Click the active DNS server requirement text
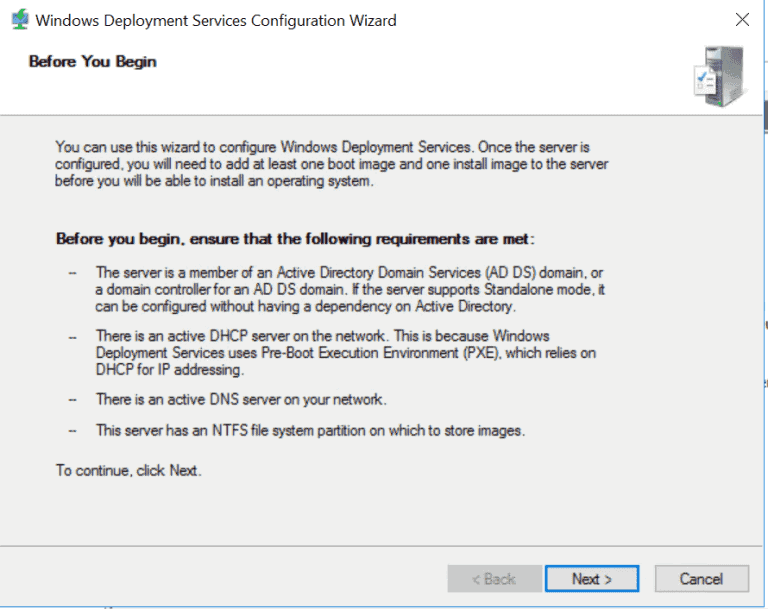768x609 pixels. pos(240,400)
